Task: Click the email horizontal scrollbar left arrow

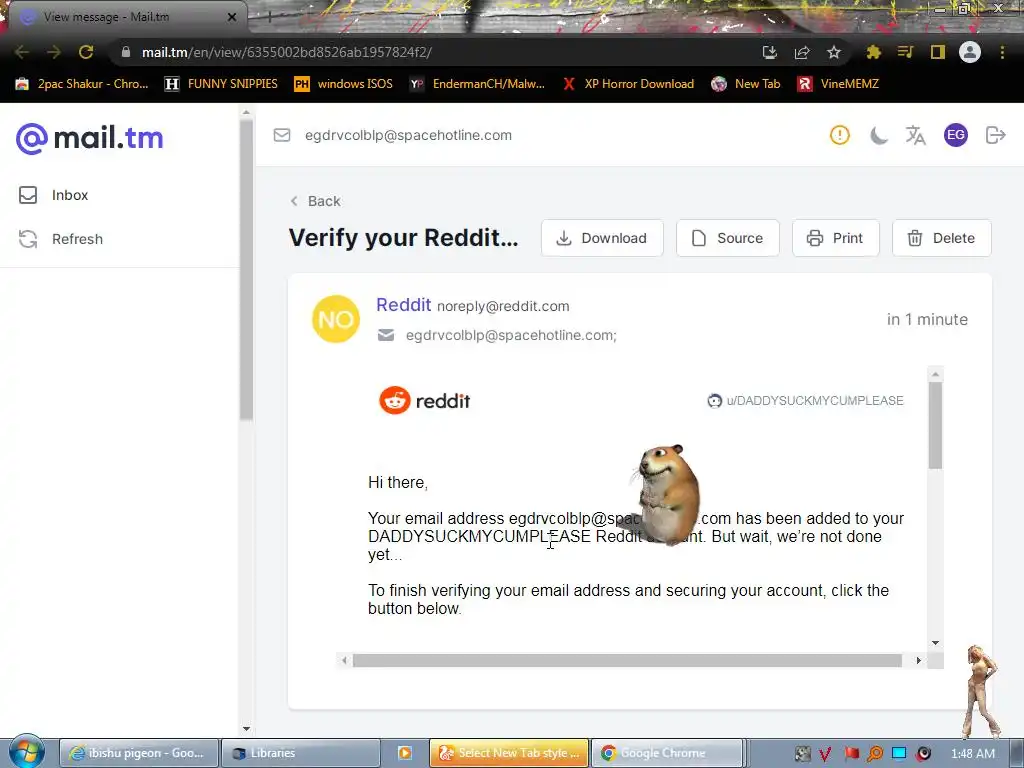Action: pos(344,660)
